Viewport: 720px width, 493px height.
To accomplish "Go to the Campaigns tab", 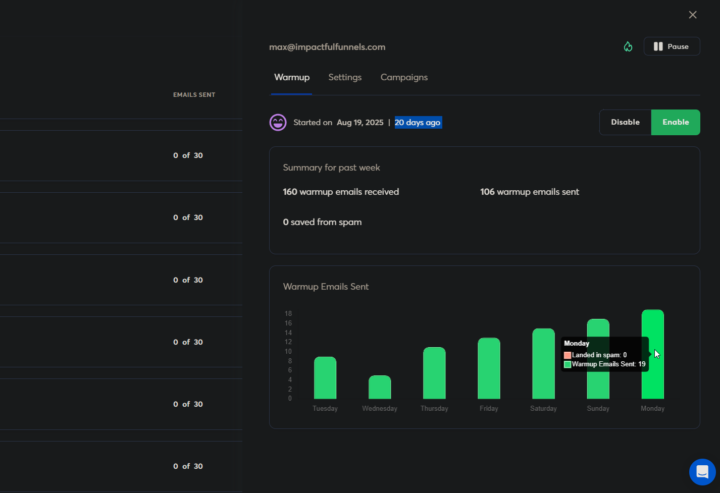I will pyautogui.click(x=404, y=77).
